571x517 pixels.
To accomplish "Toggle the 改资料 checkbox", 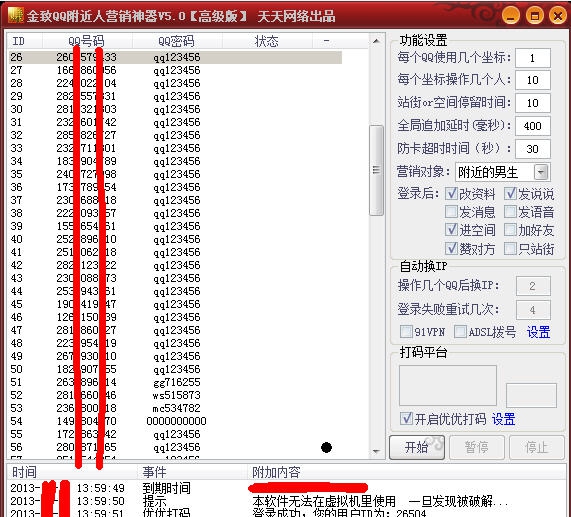I will [x=452, y=194].
